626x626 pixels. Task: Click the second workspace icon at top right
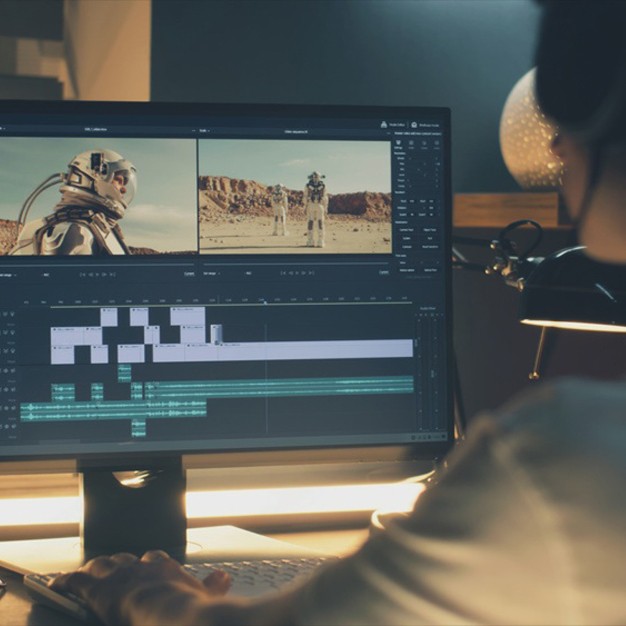click(414, 125)
